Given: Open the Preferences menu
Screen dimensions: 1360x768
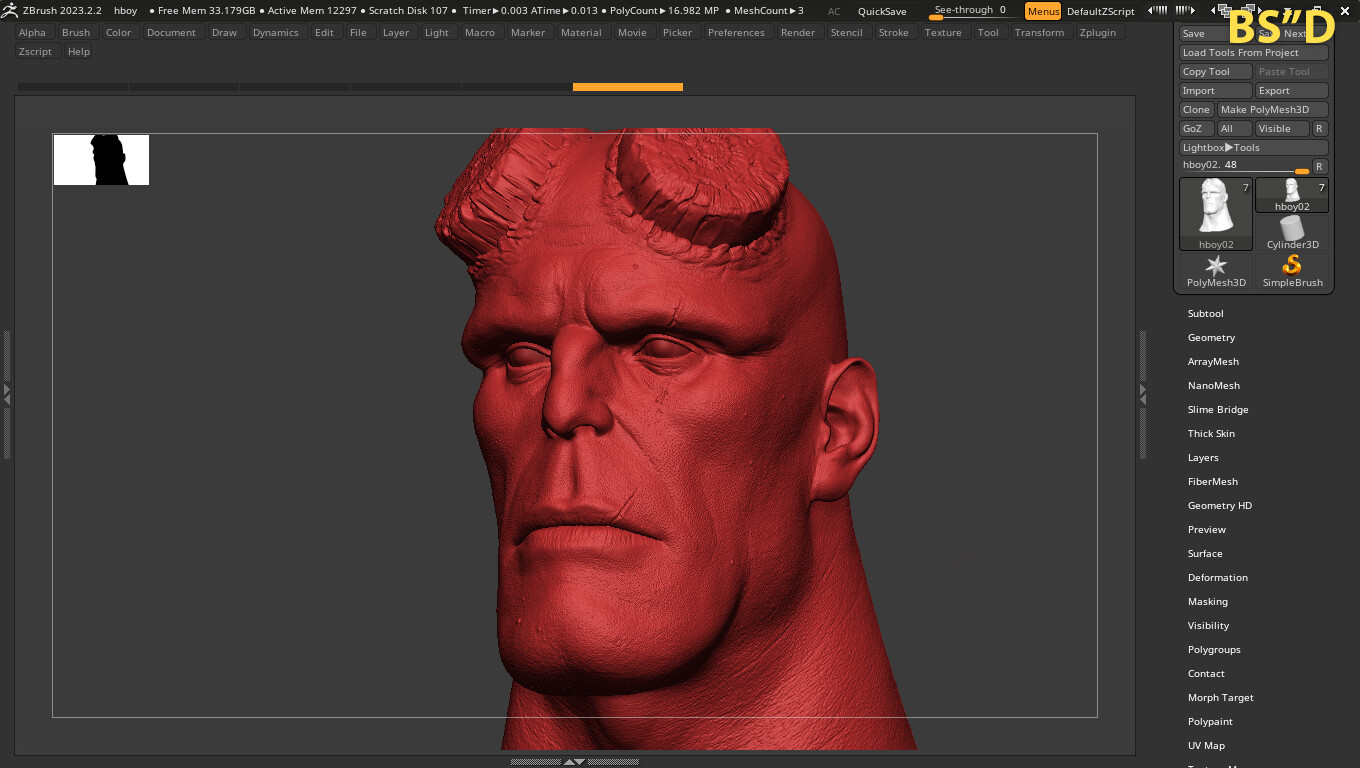Looking at the screenshot, I should (736, 33).
